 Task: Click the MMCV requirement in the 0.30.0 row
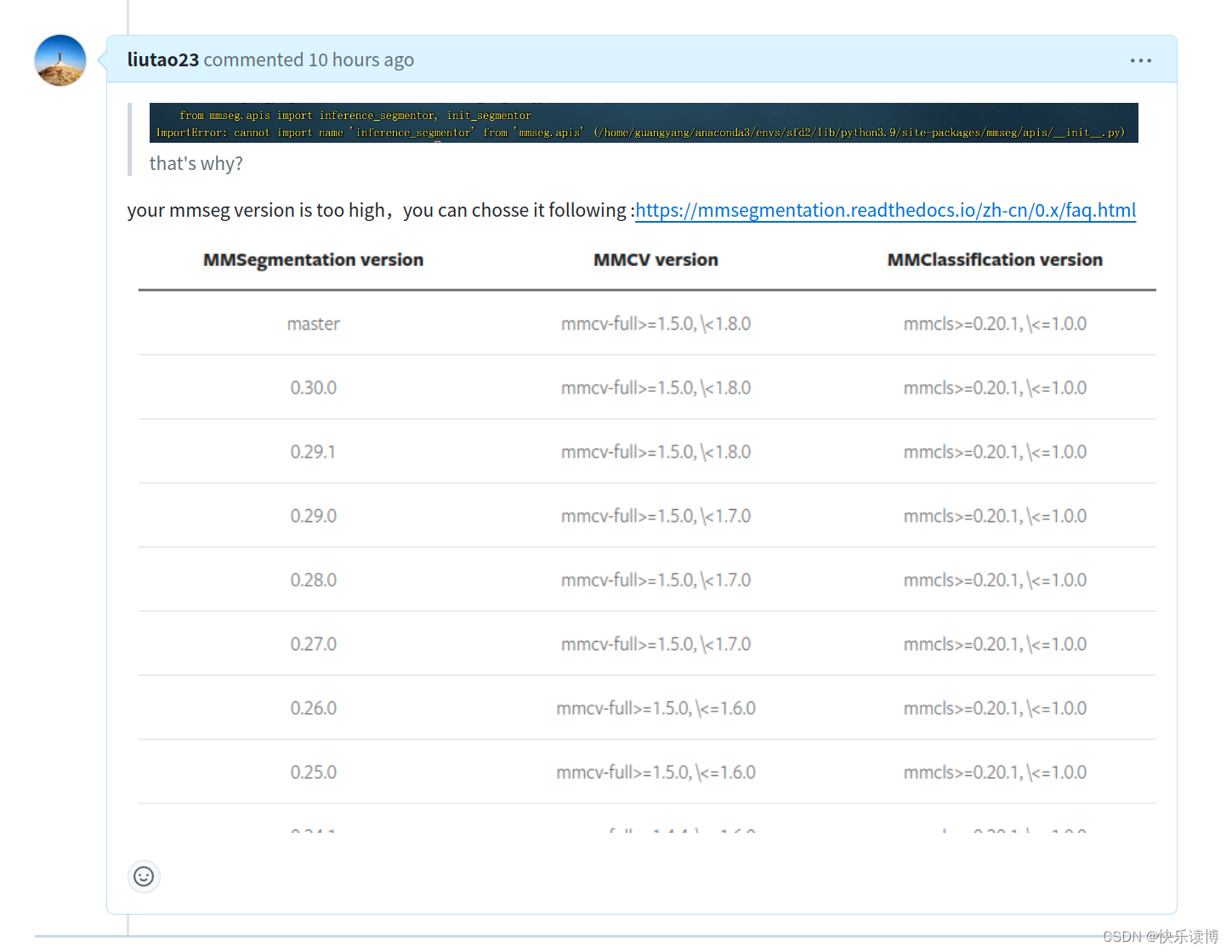656,388
